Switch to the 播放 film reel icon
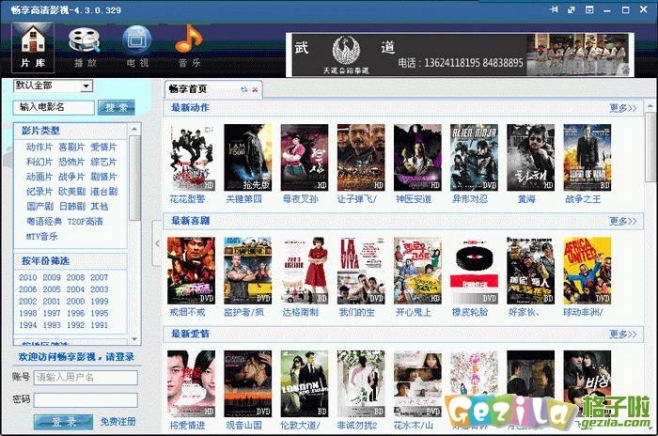Screen dimensions: 658x436 pos(85,47)
